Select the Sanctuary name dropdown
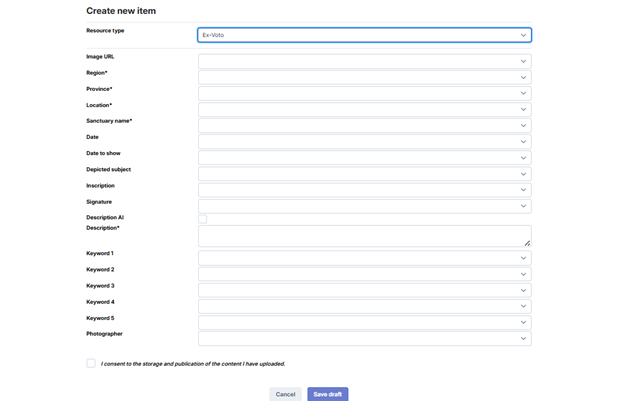 coord(364,125)
